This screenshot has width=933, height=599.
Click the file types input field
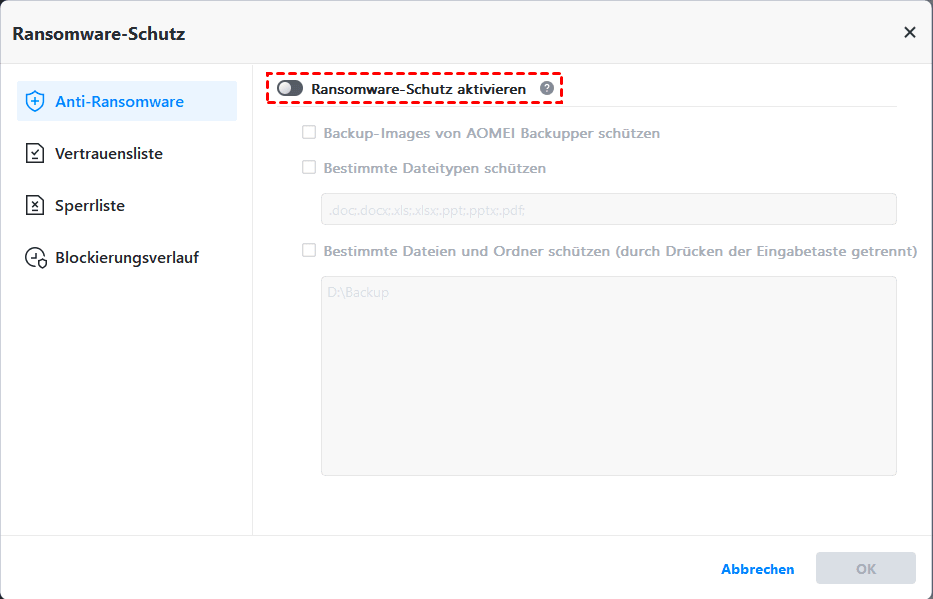tap(608, 209)
